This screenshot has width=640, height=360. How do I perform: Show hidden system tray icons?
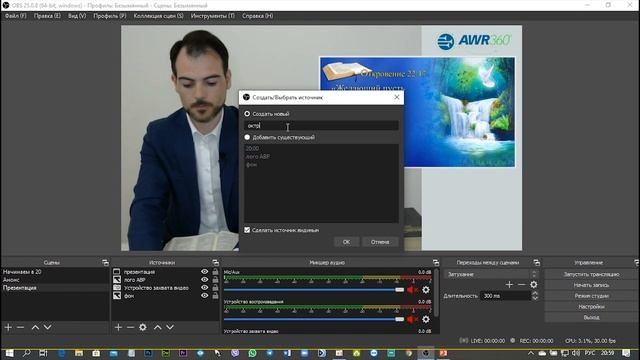531,353
